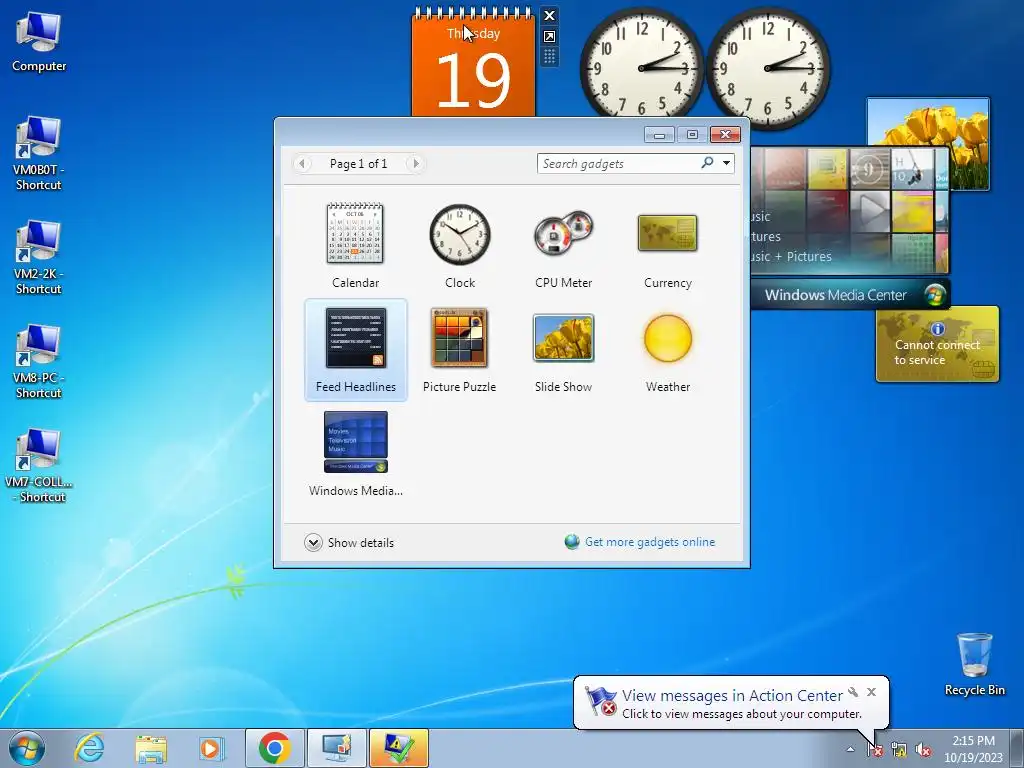The image size is (1024, 768).
Task: Click the Search gadgets input field
Action: [x=617, y=163]
